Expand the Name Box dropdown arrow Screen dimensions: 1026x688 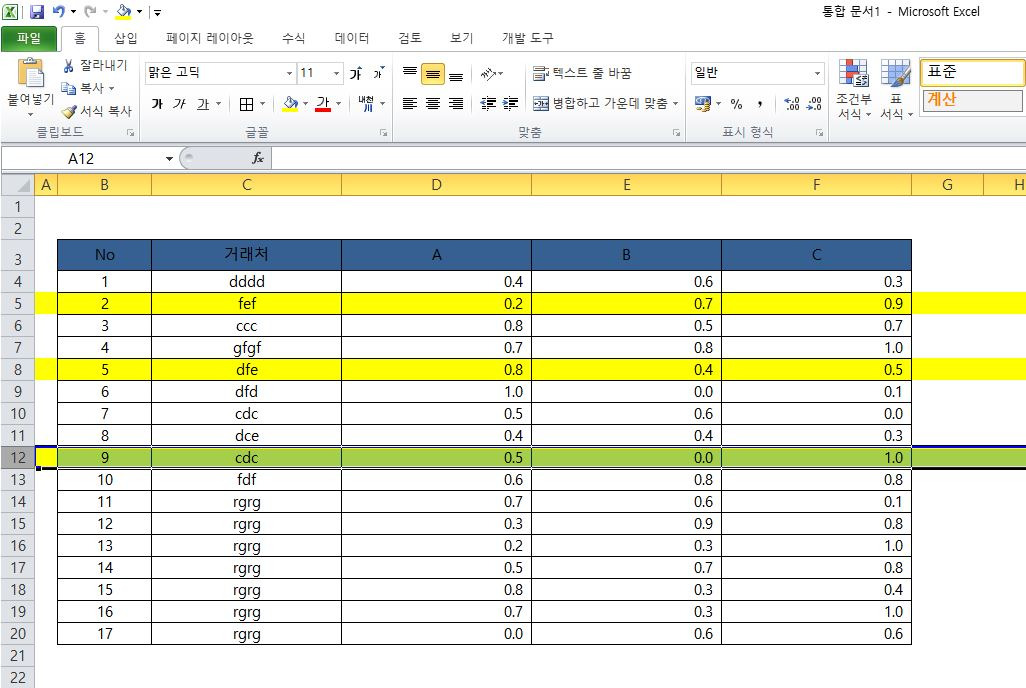[169, 158]
